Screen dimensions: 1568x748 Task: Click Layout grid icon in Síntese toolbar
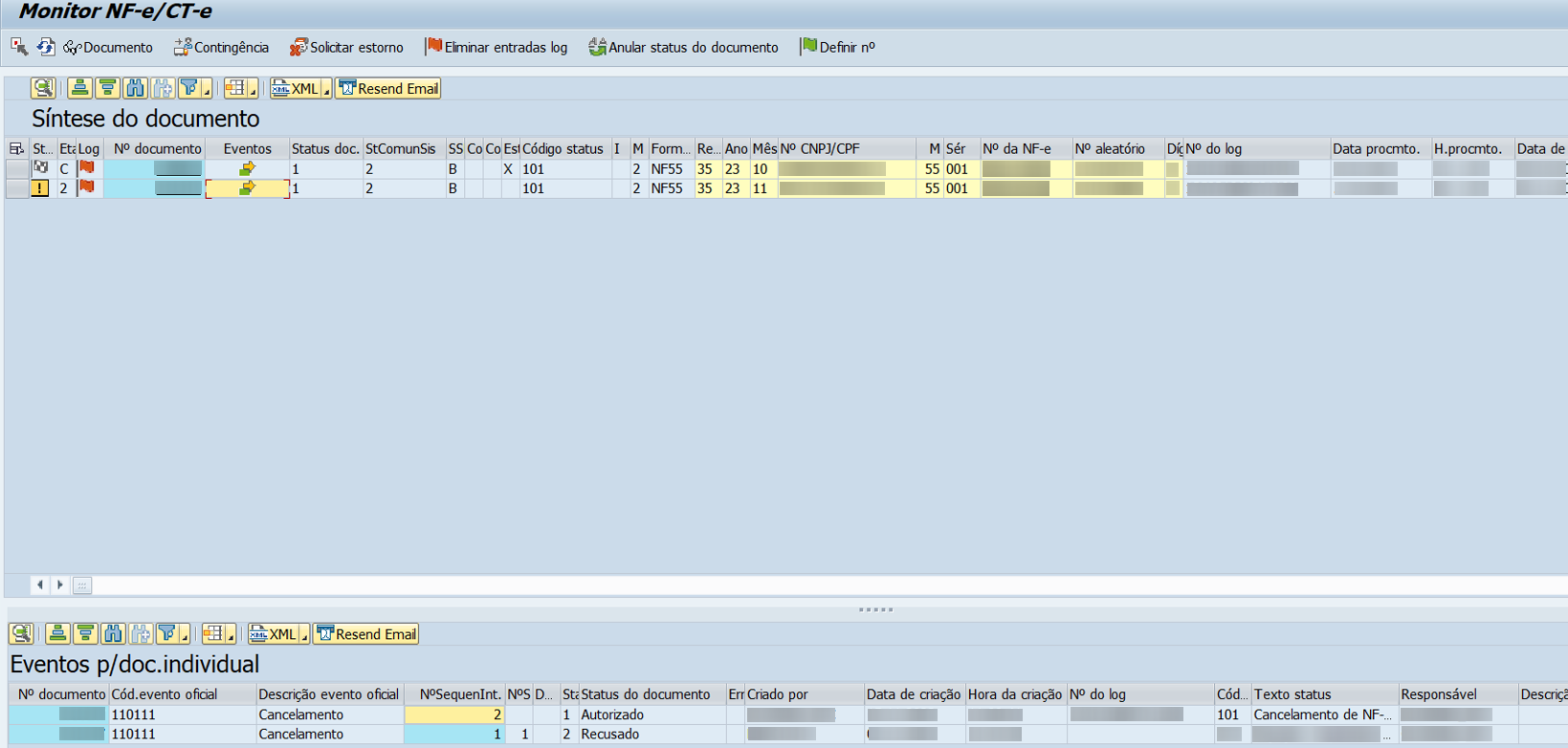tap(234, 88)
